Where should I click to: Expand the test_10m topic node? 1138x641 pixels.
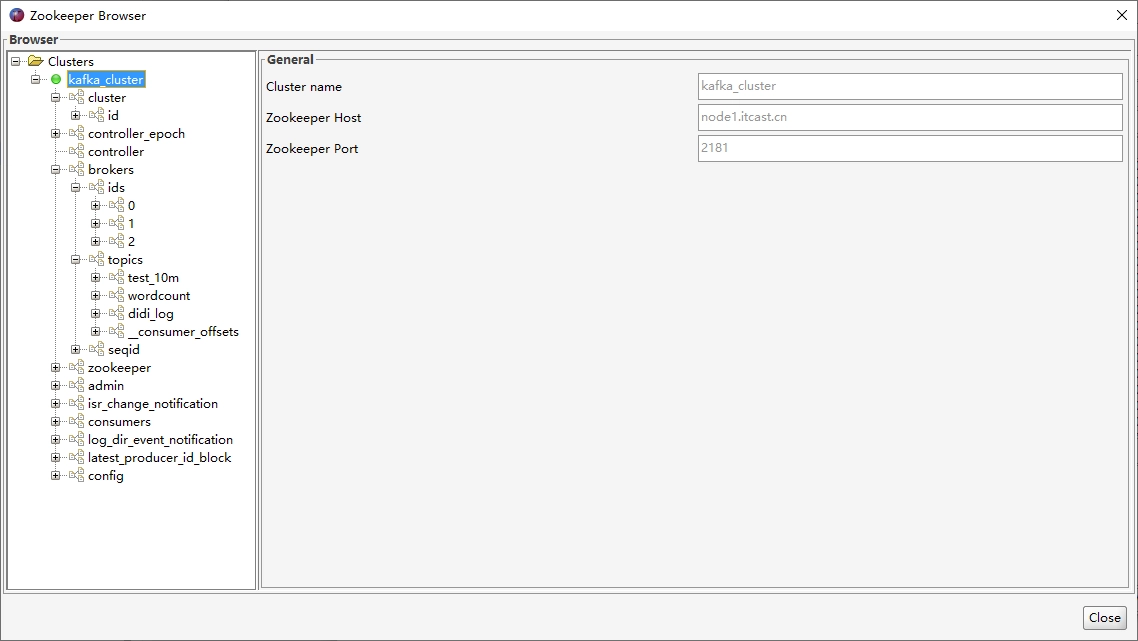pos(95,277)
